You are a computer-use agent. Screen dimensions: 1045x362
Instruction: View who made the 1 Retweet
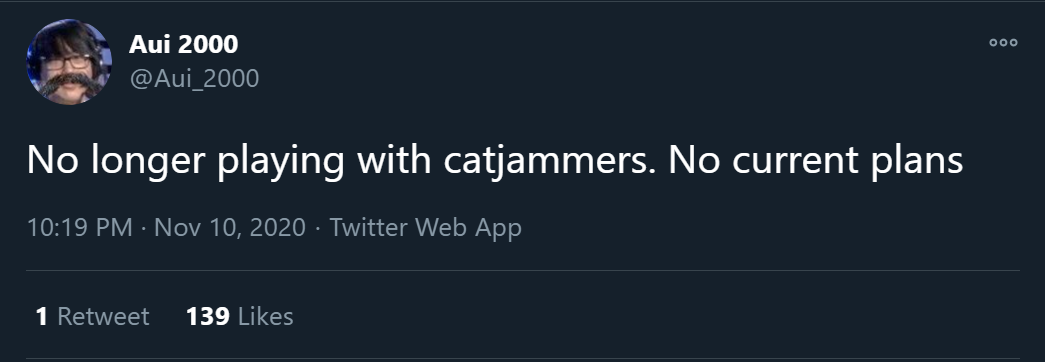coord(93,316)
